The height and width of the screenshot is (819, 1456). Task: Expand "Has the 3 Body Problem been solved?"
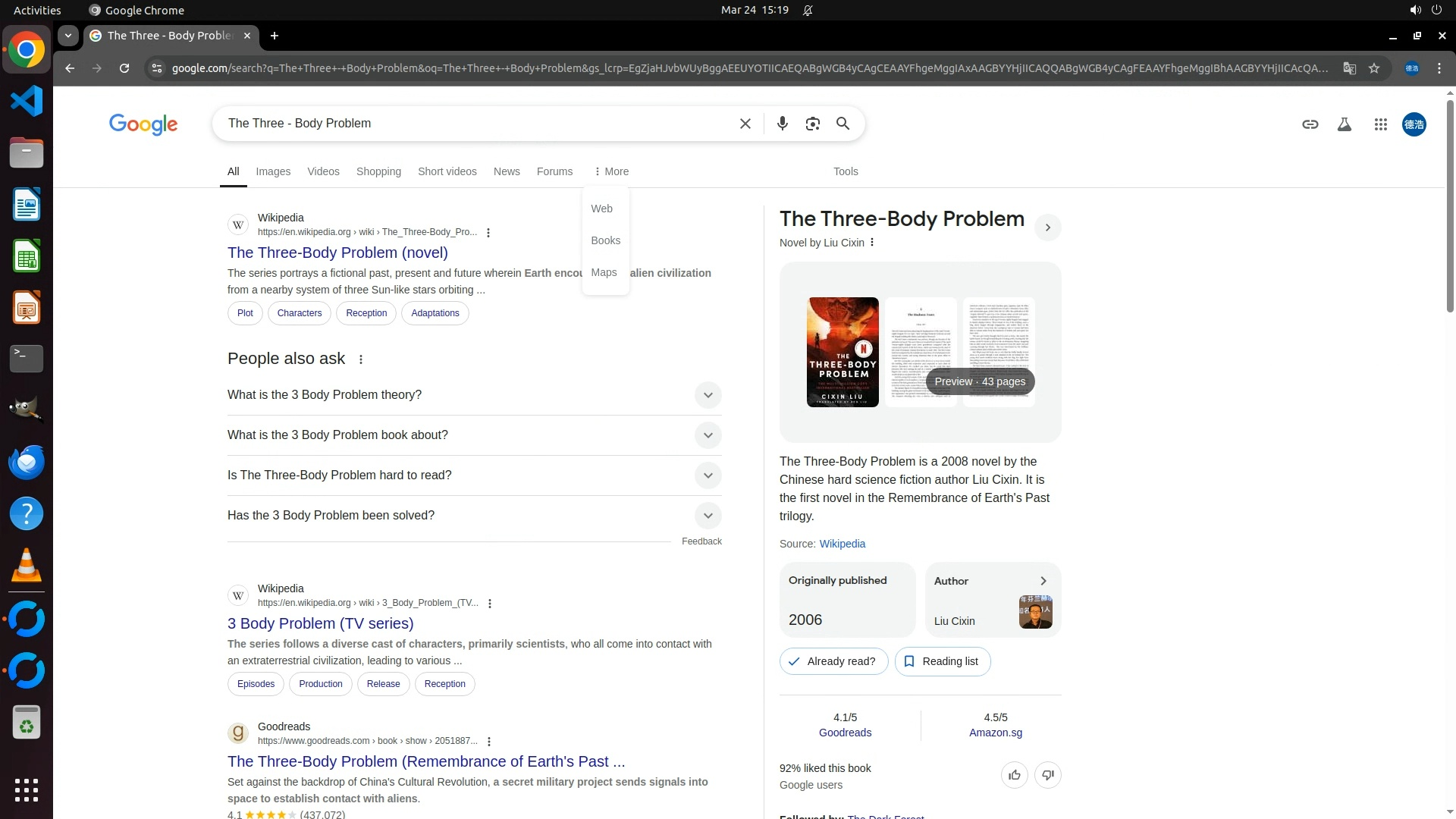coord(708,516)
